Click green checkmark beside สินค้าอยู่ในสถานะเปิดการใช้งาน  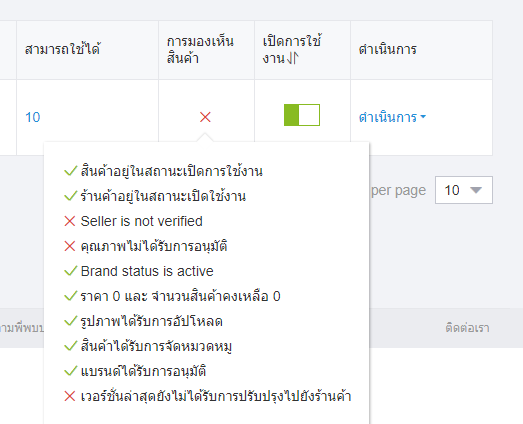[70, 171]
